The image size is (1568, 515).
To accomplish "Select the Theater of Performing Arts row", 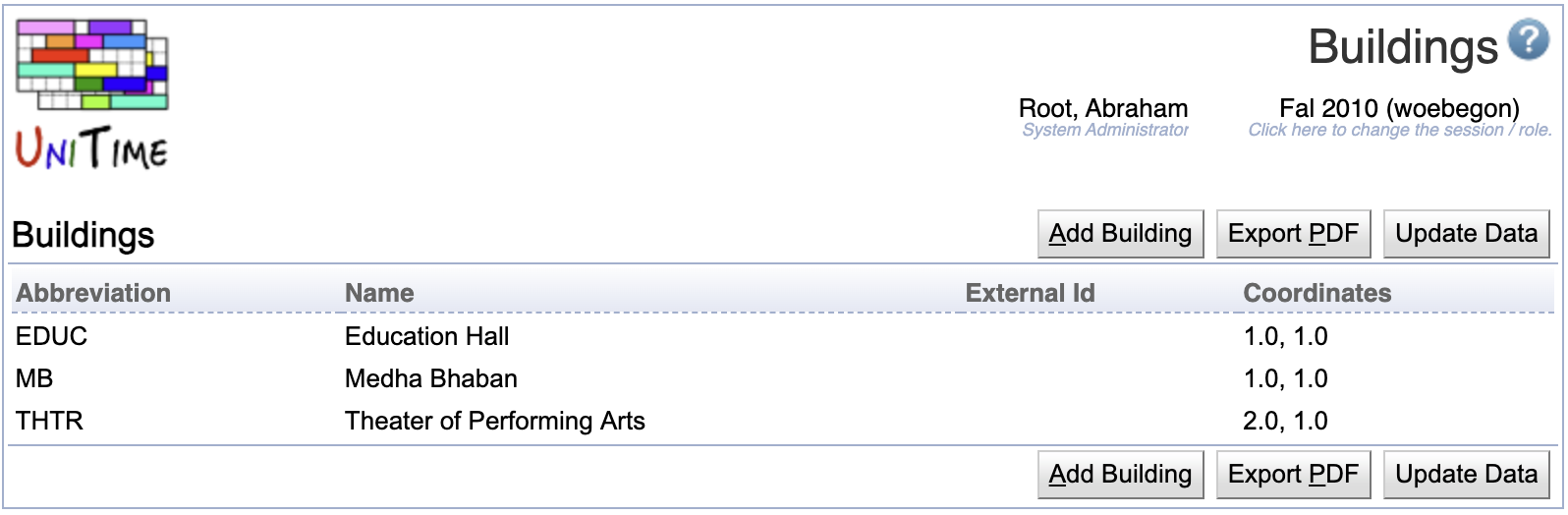I will tap(782, 421).
